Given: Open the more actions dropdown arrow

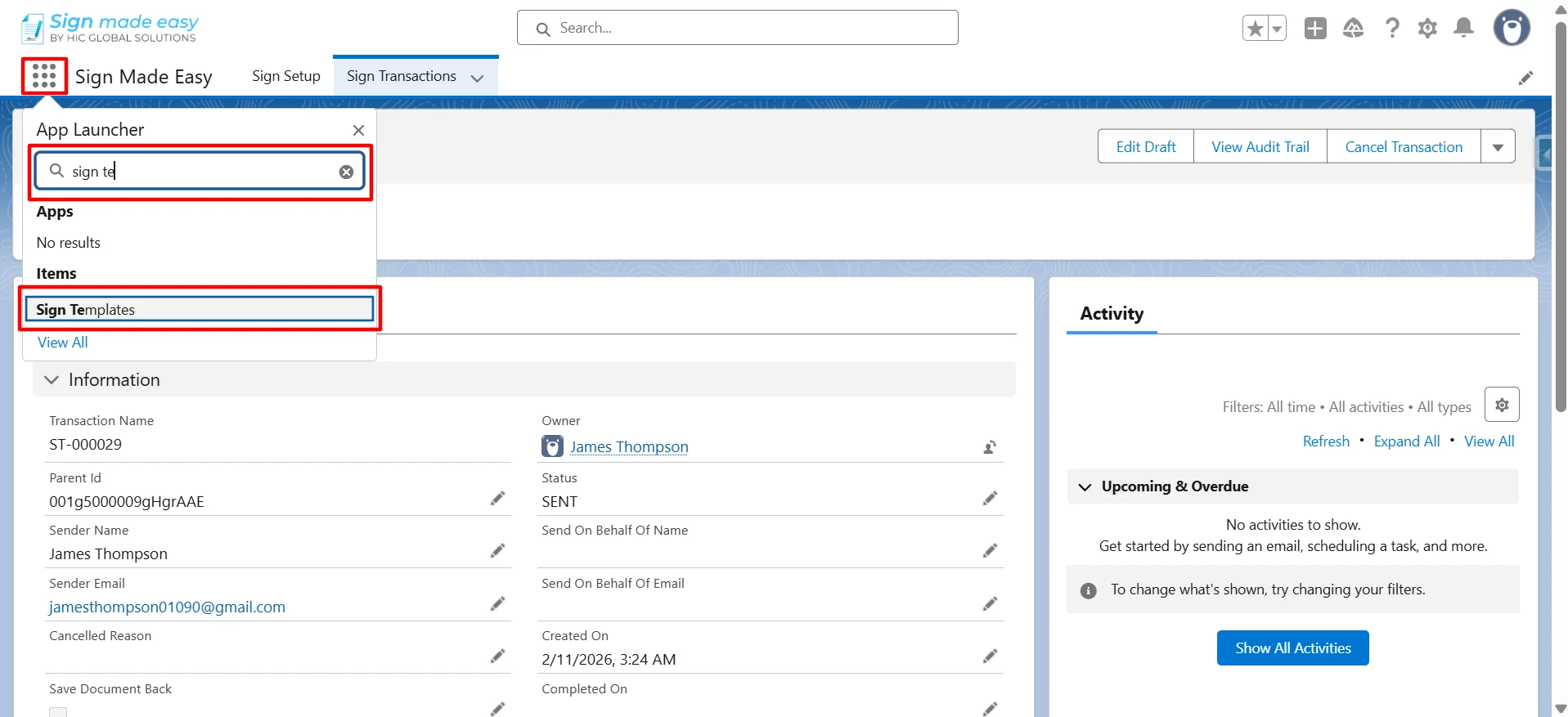Looking at the screenshot, I should coord(1498,147).
